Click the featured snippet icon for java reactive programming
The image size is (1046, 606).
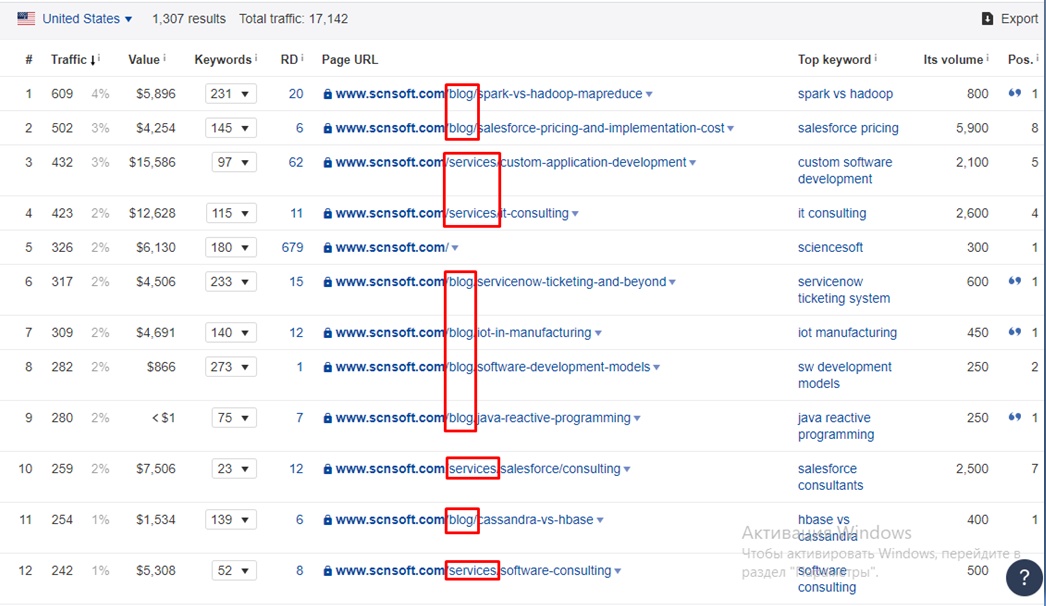pyautogui.click(x=1015, y=417)
